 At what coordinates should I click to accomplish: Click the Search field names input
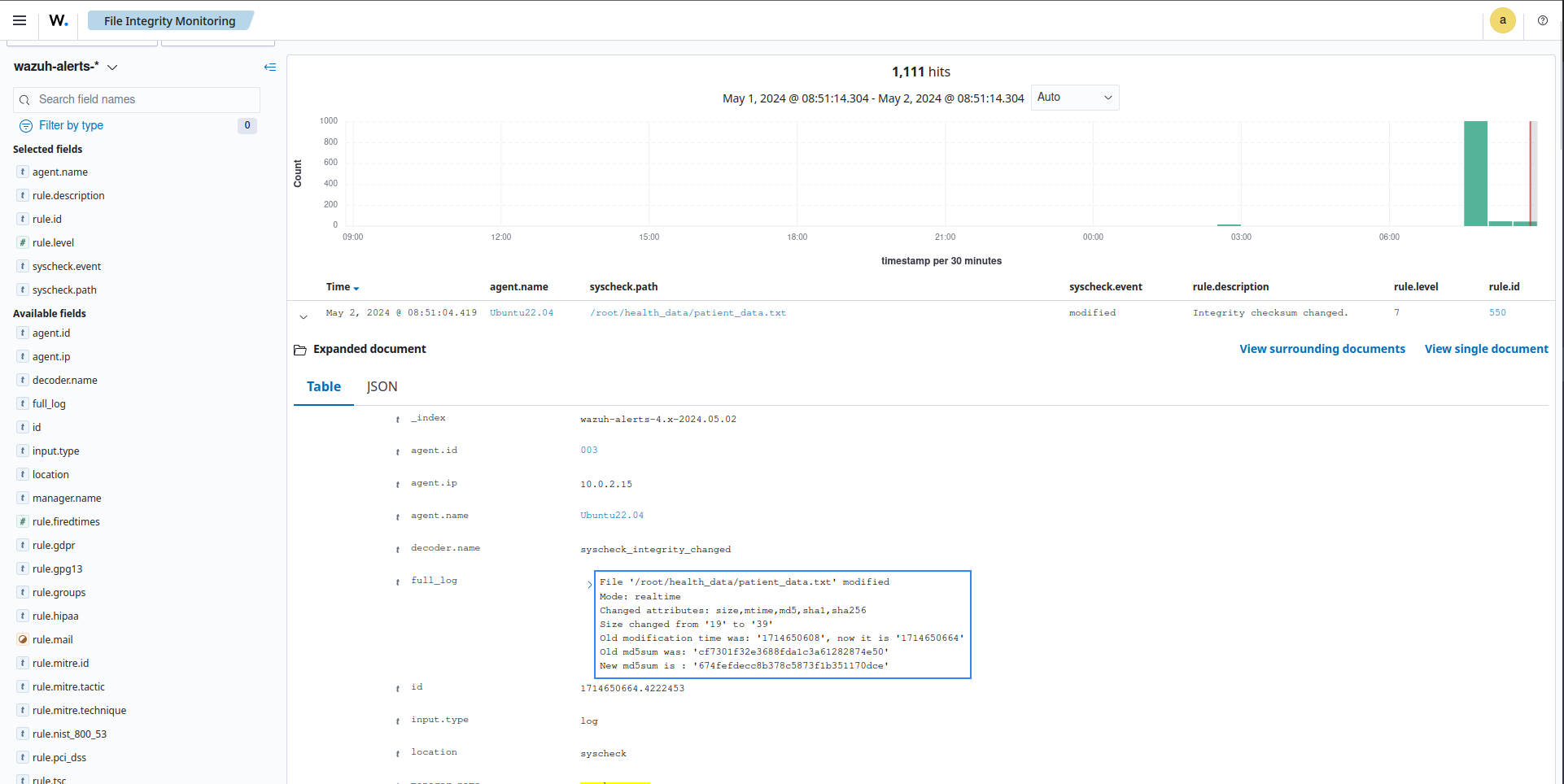pyautogui.click(x=145, y=99)
